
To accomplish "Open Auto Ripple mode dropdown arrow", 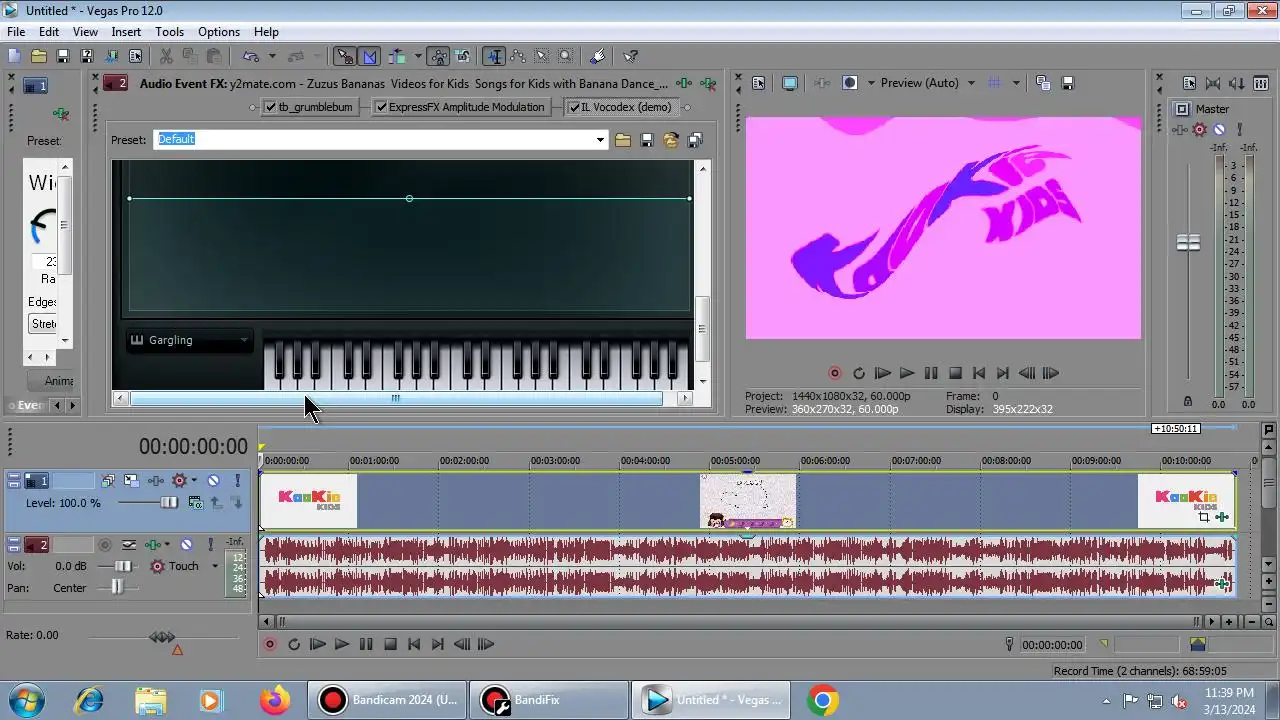I will click(x=418, y=57).
